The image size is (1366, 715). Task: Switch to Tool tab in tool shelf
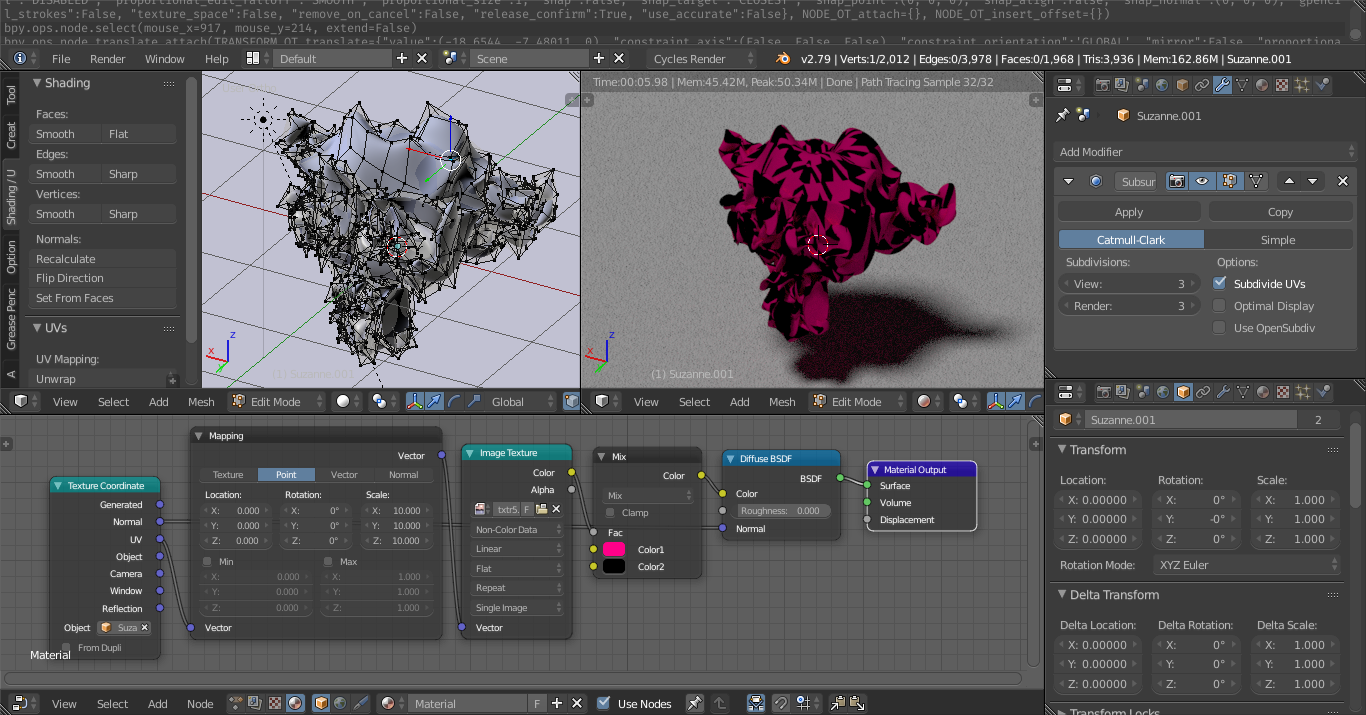(x=11, y=95)
